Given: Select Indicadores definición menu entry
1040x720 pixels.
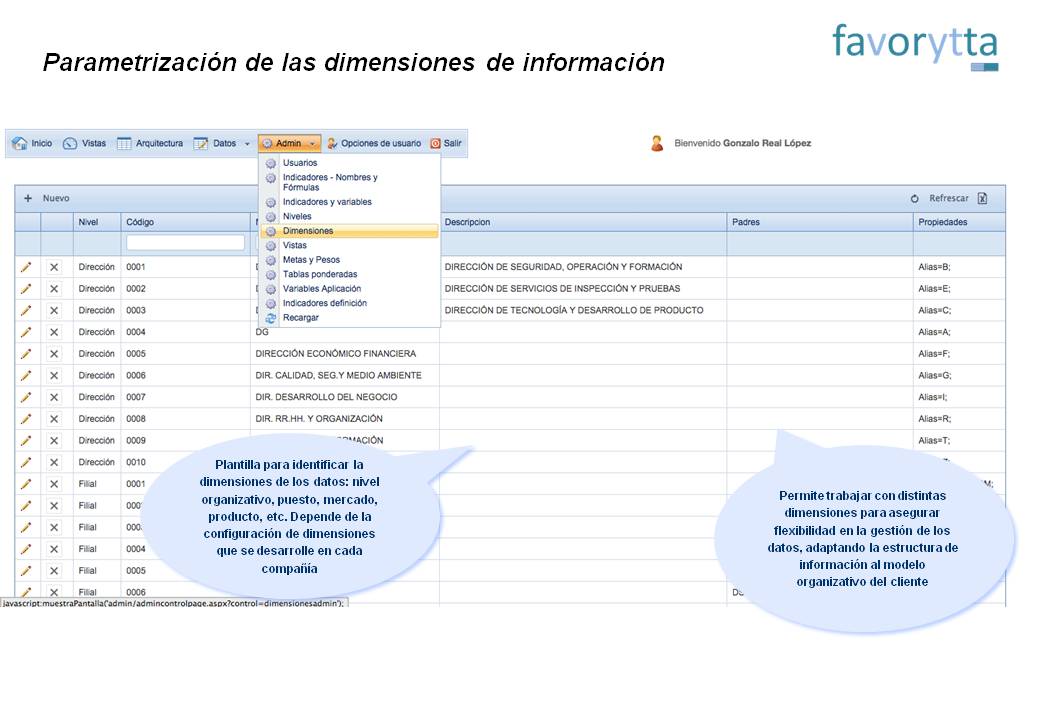Looking at the screenshot, I should point(324,303).
